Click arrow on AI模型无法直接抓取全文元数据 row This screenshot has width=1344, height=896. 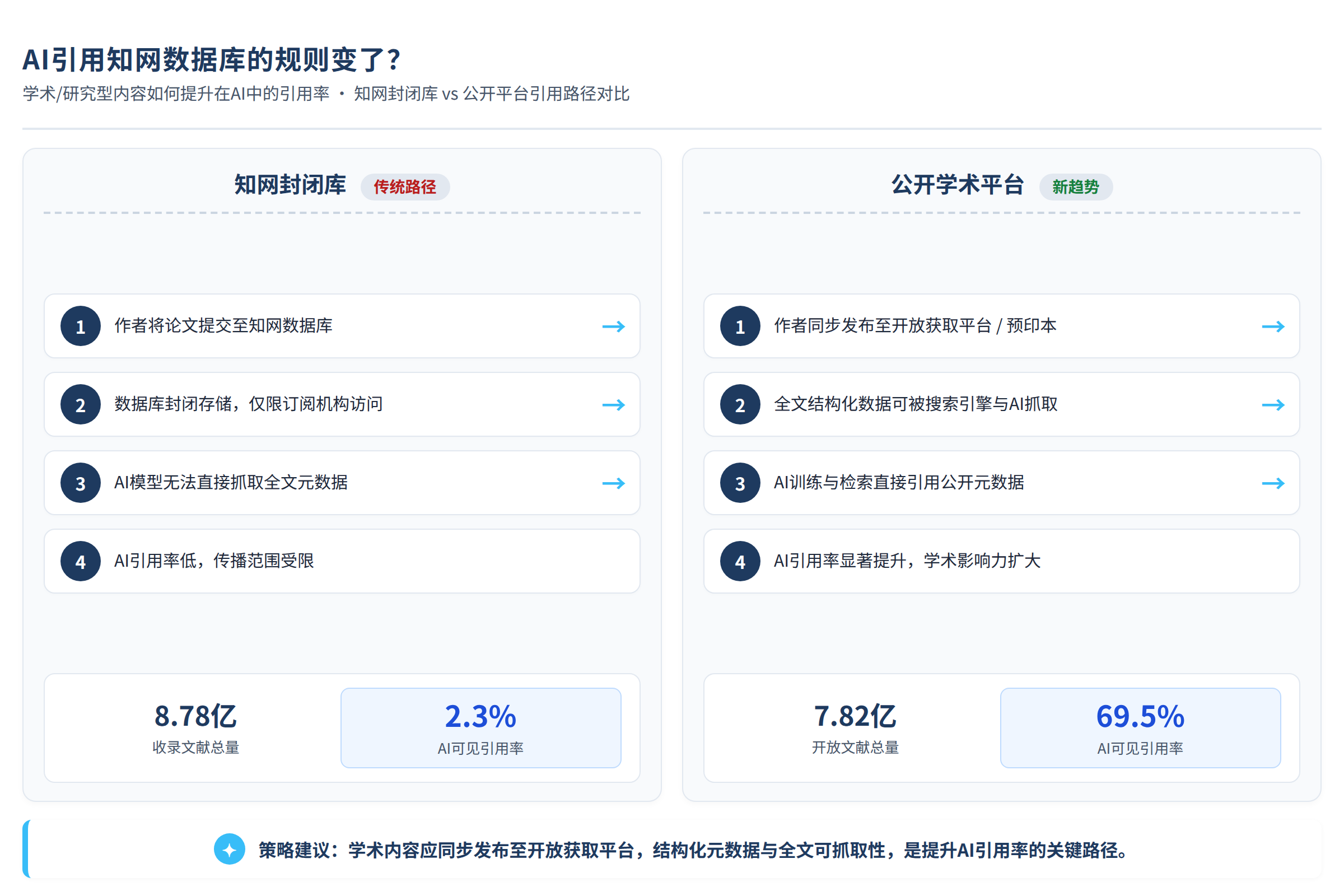pyautogui.click(x=614, y=483)
